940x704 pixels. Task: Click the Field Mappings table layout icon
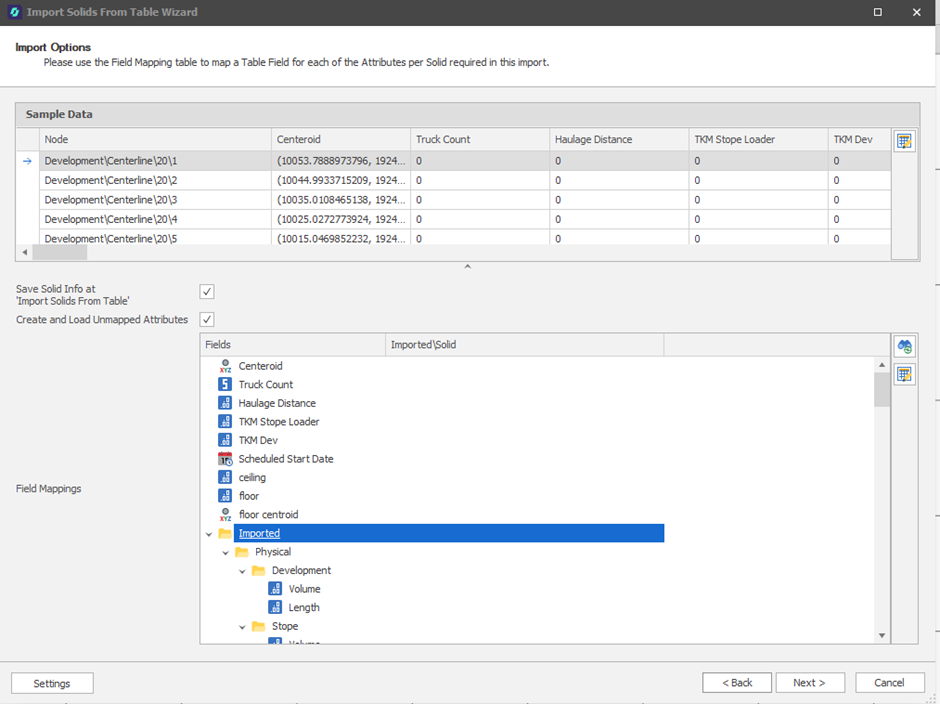(x=904, y=374)
